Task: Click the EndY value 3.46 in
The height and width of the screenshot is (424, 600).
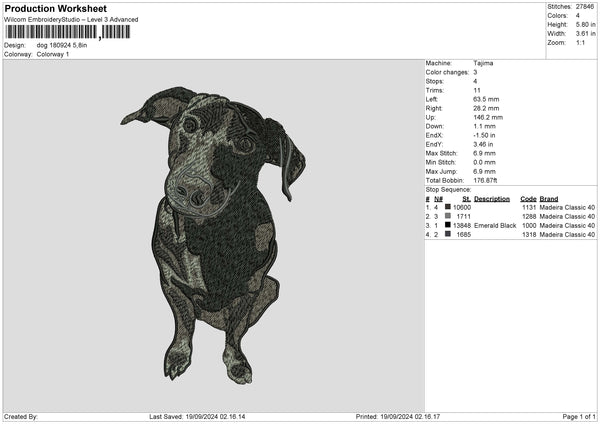Action: pyautogui.click(x=483, y=144)
